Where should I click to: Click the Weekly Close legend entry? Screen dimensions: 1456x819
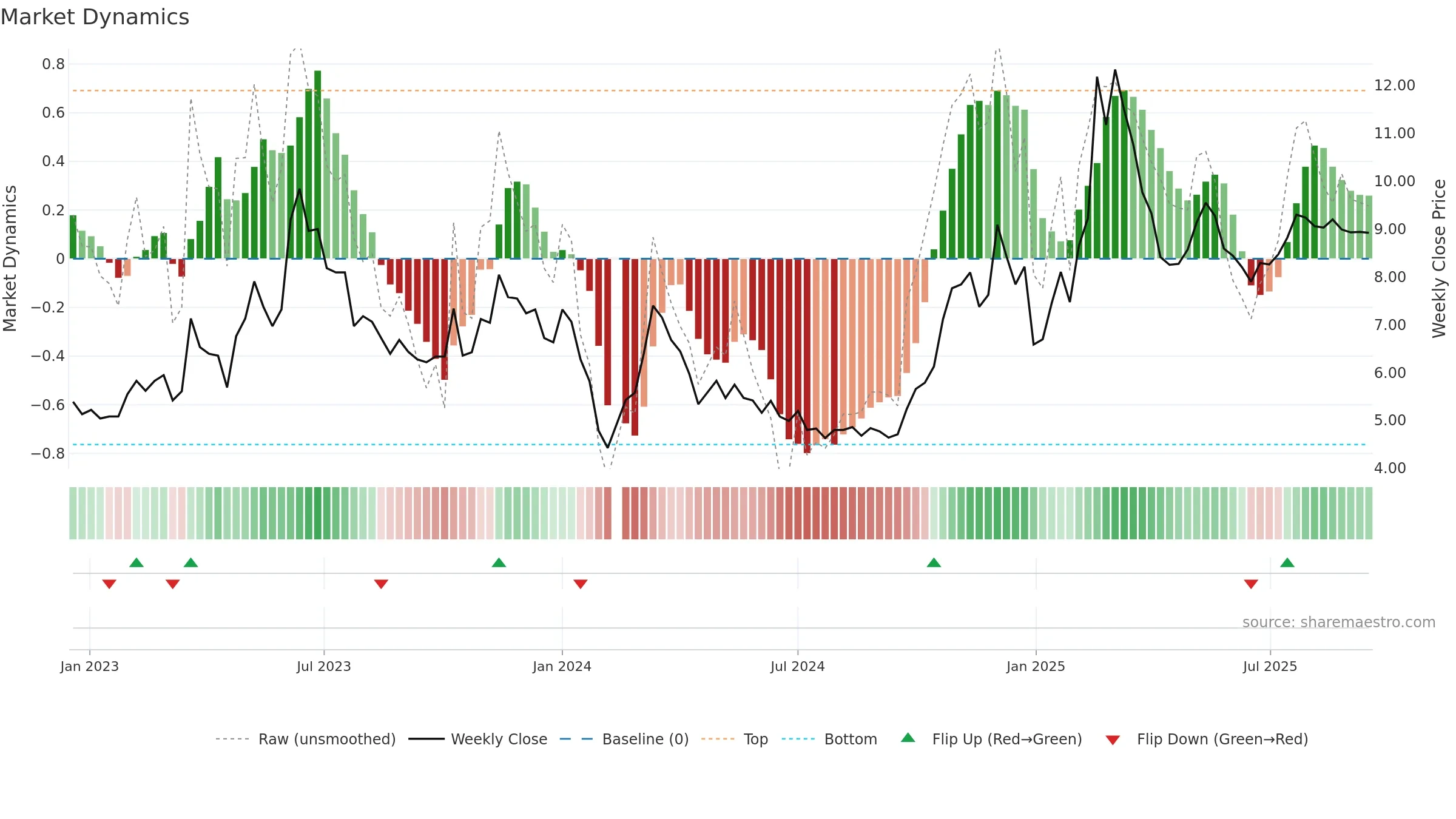(x=477, y=739)
